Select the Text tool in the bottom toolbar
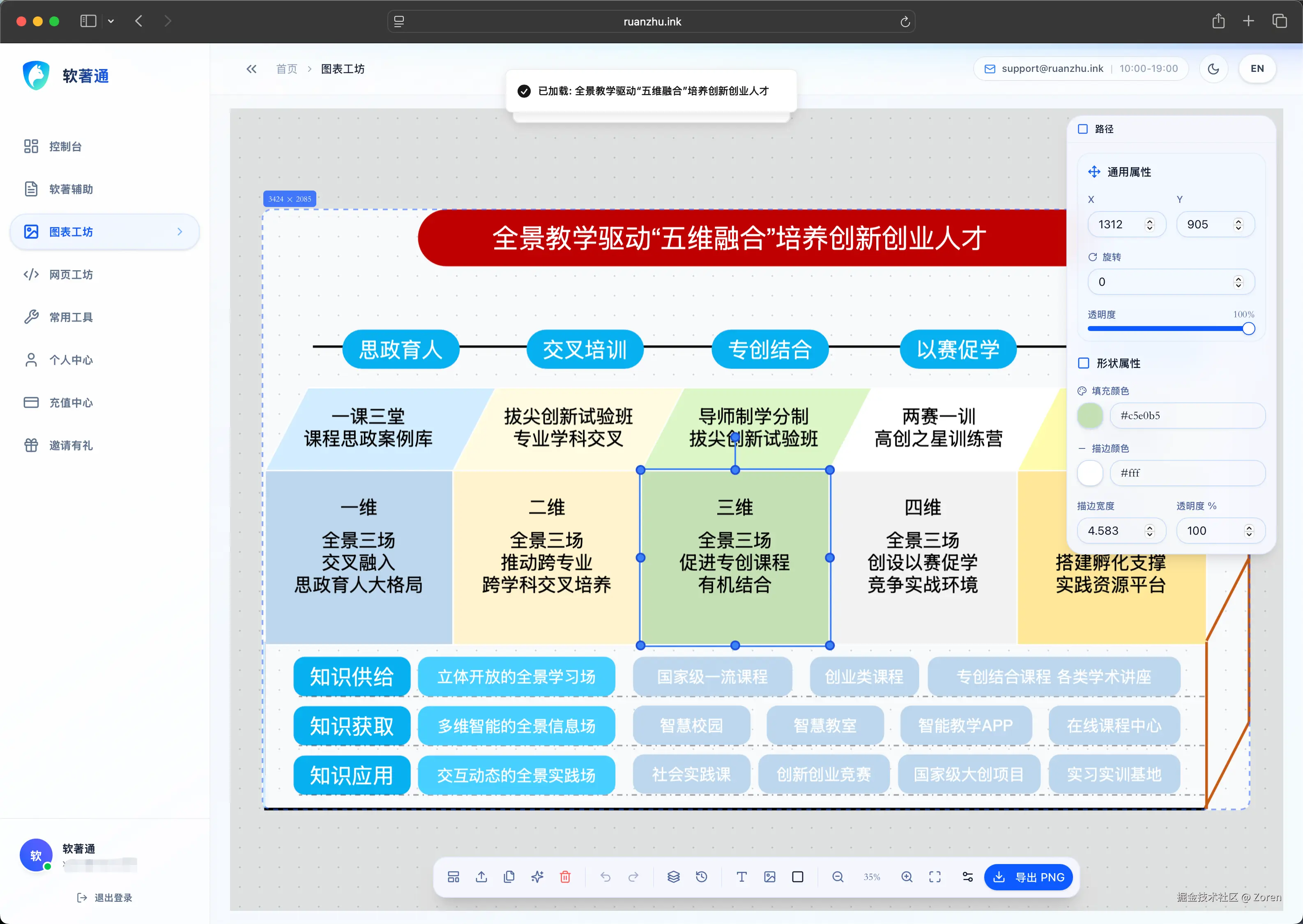Viewport: 1303px width, 924px height. [741, 877]
